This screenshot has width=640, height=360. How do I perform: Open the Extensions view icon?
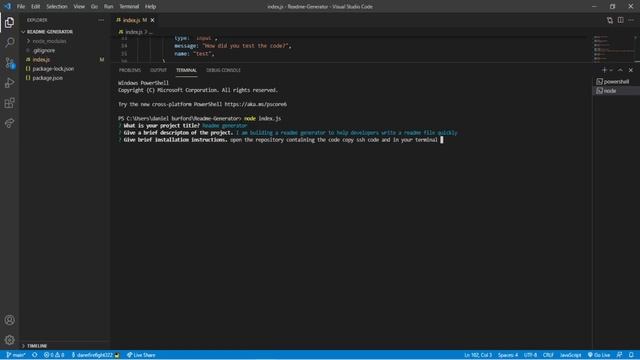pos(9,103)
